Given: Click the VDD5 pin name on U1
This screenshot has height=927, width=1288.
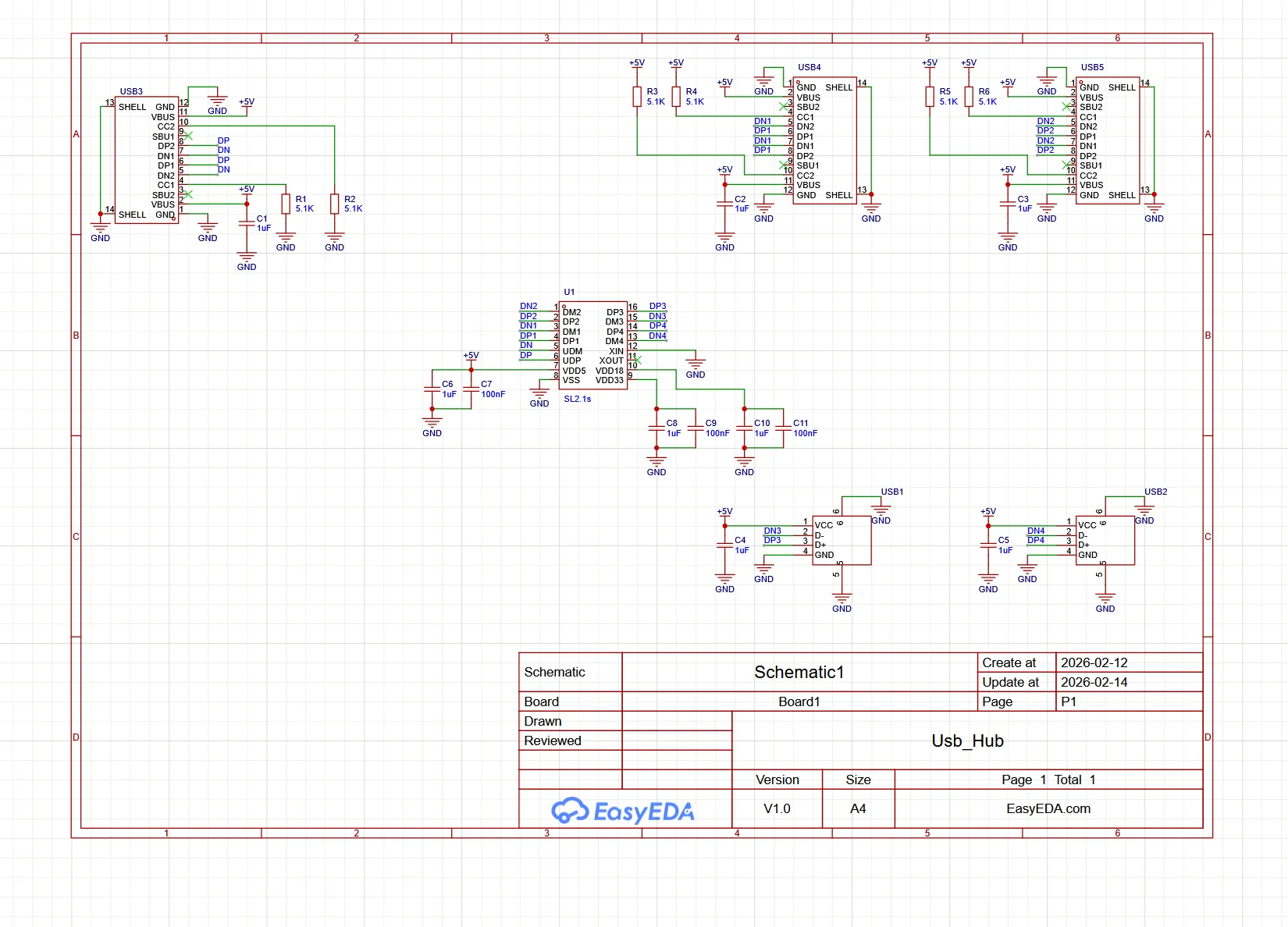Looking at the screenshot, I should [574, 371].
